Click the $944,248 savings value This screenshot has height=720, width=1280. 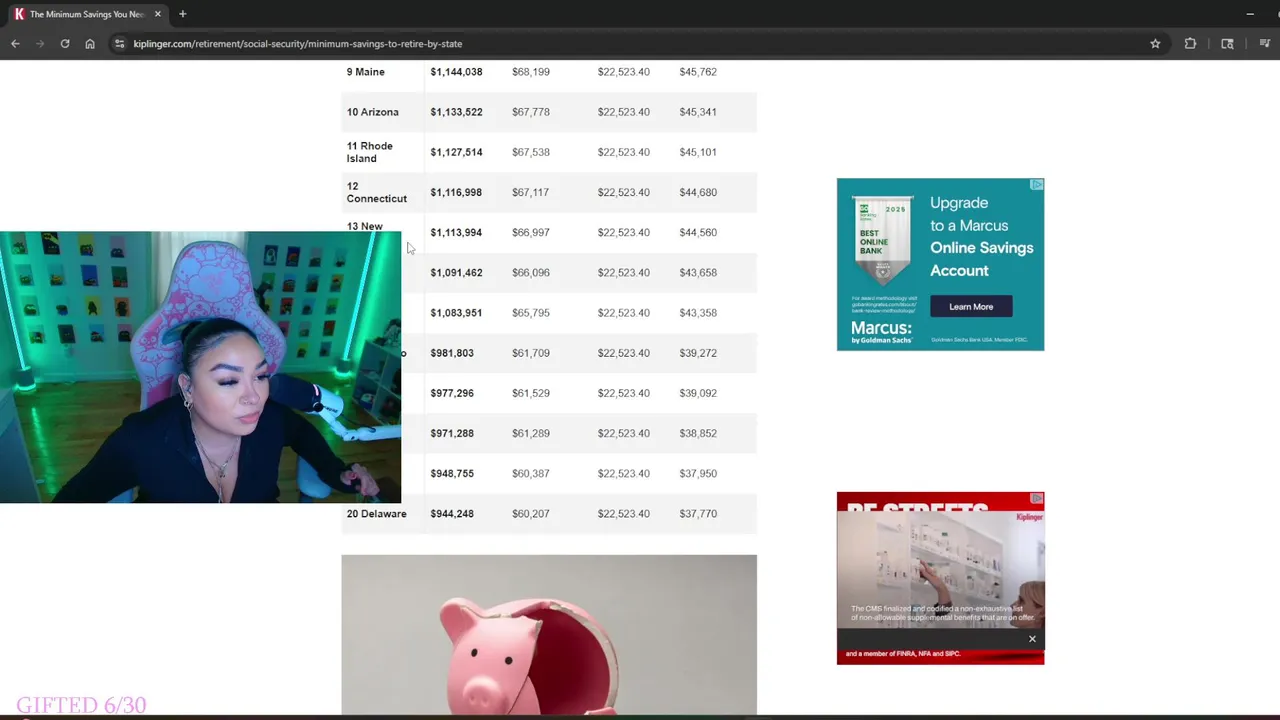point(452,514)
